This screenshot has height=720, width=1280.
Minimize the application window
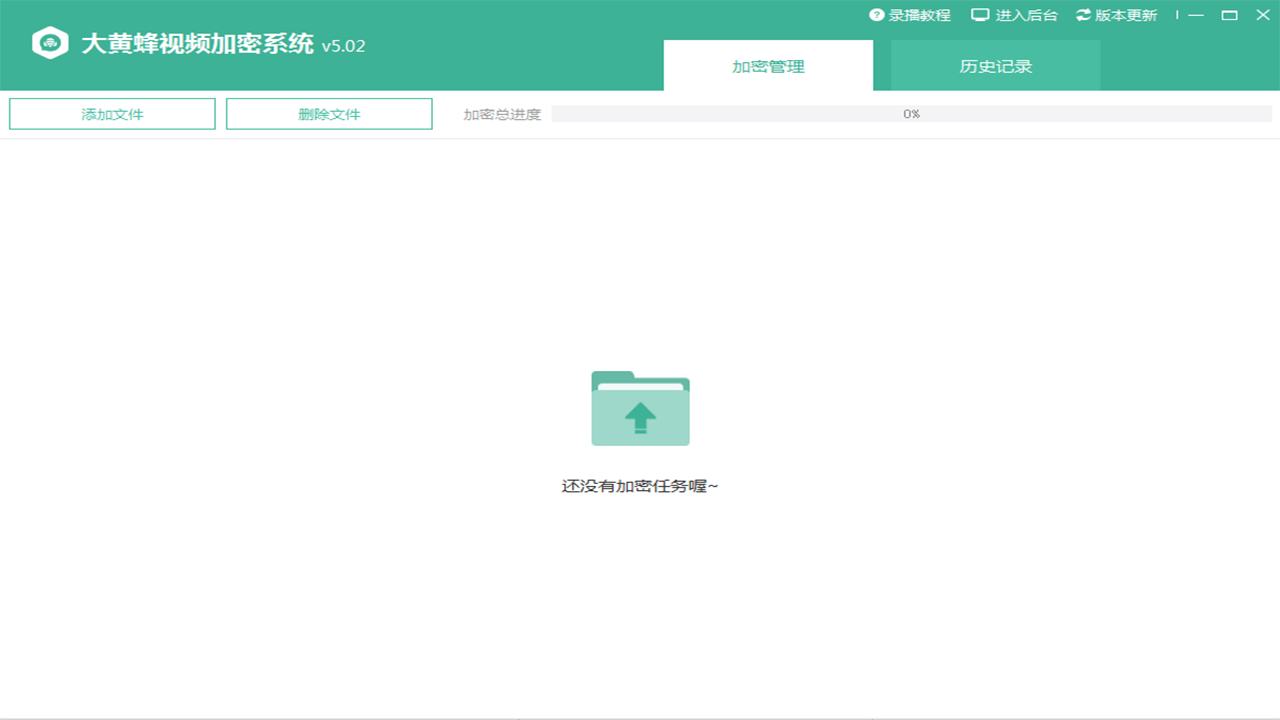(1195, 15)
